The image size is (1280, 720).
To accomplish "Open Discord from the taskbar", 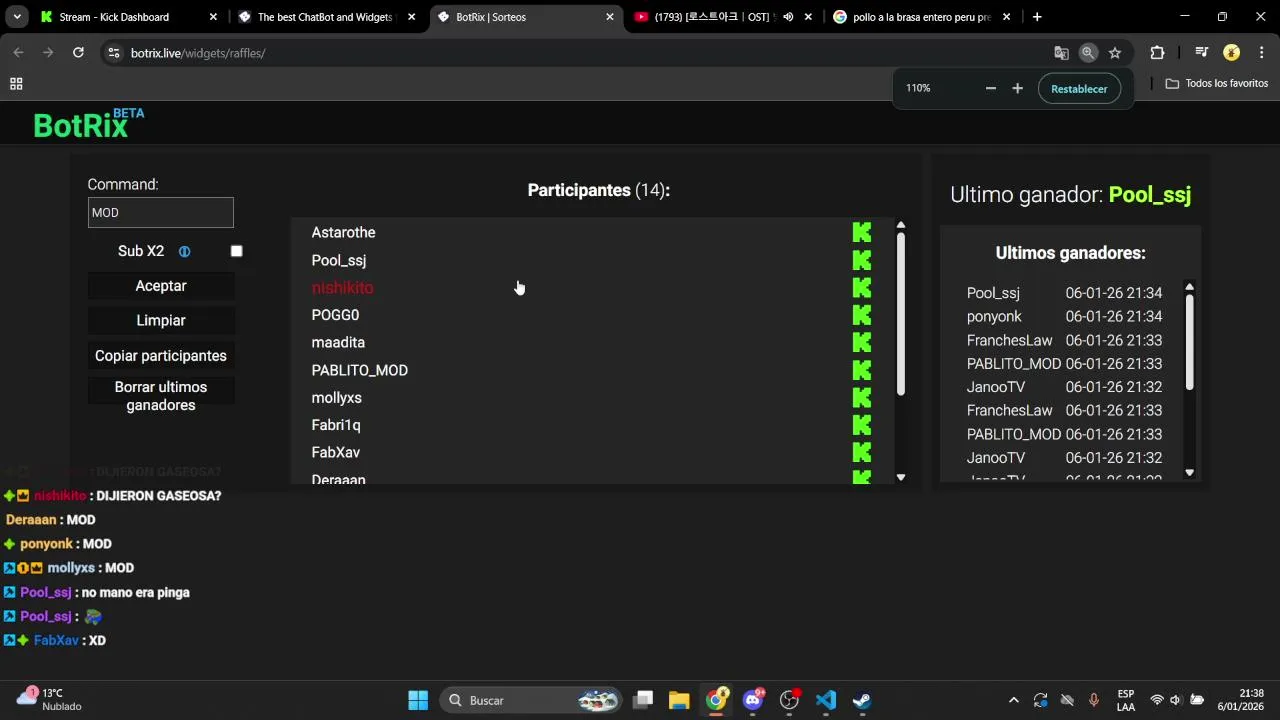I will point(753,700).
